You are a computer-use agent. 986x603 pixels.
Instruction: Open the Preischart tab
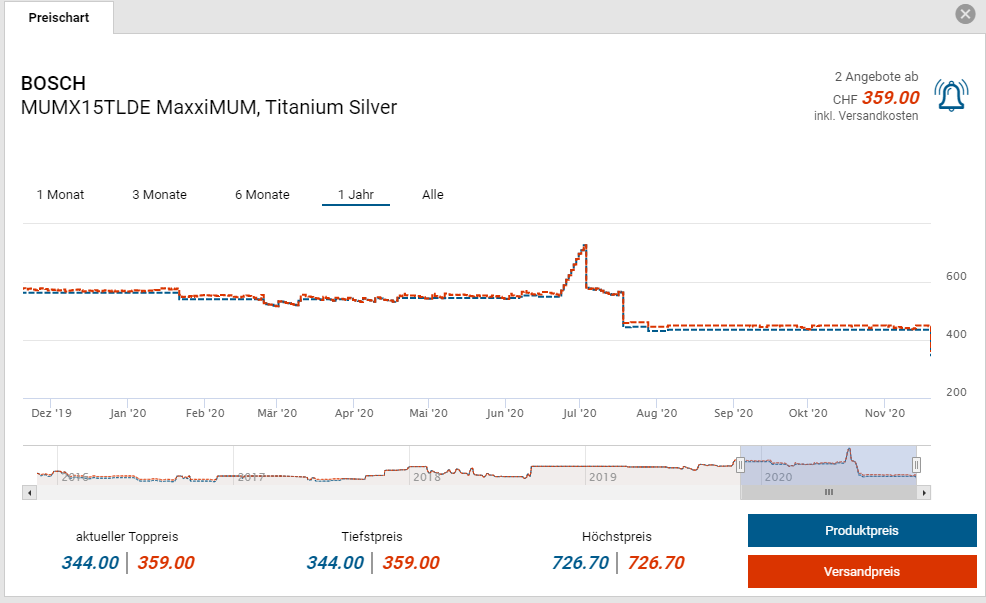tap(59, 18)
